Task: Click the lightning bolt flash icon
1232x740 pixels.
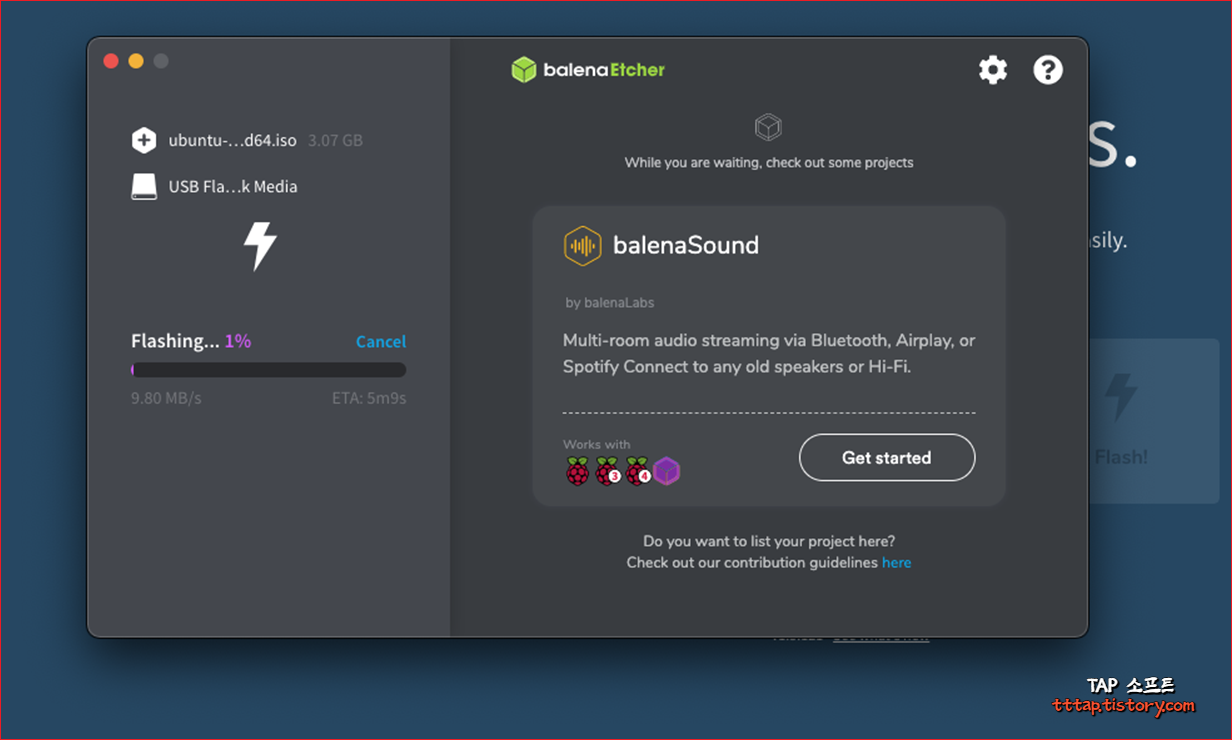Action: coord(260,246)
